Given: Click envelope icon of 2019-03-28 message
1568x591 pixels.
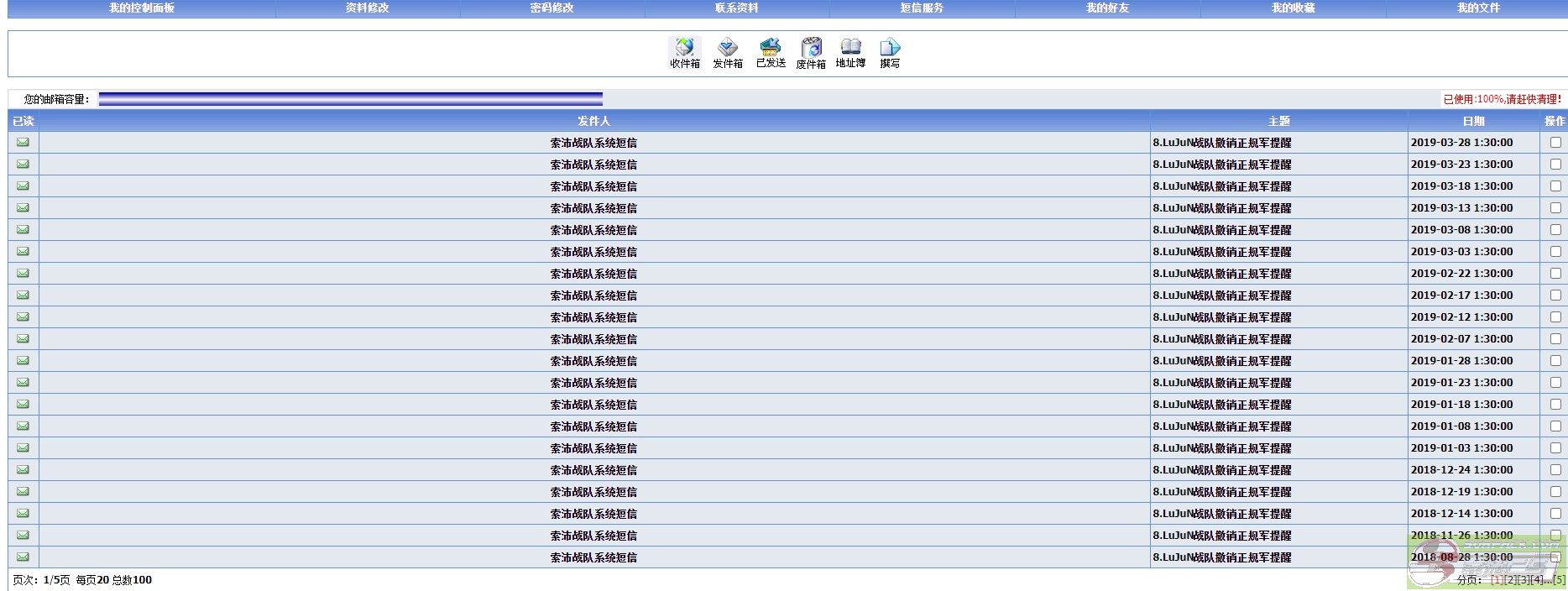Looking at the screenshot, I should pyautogui.click(x=23, y=143).
